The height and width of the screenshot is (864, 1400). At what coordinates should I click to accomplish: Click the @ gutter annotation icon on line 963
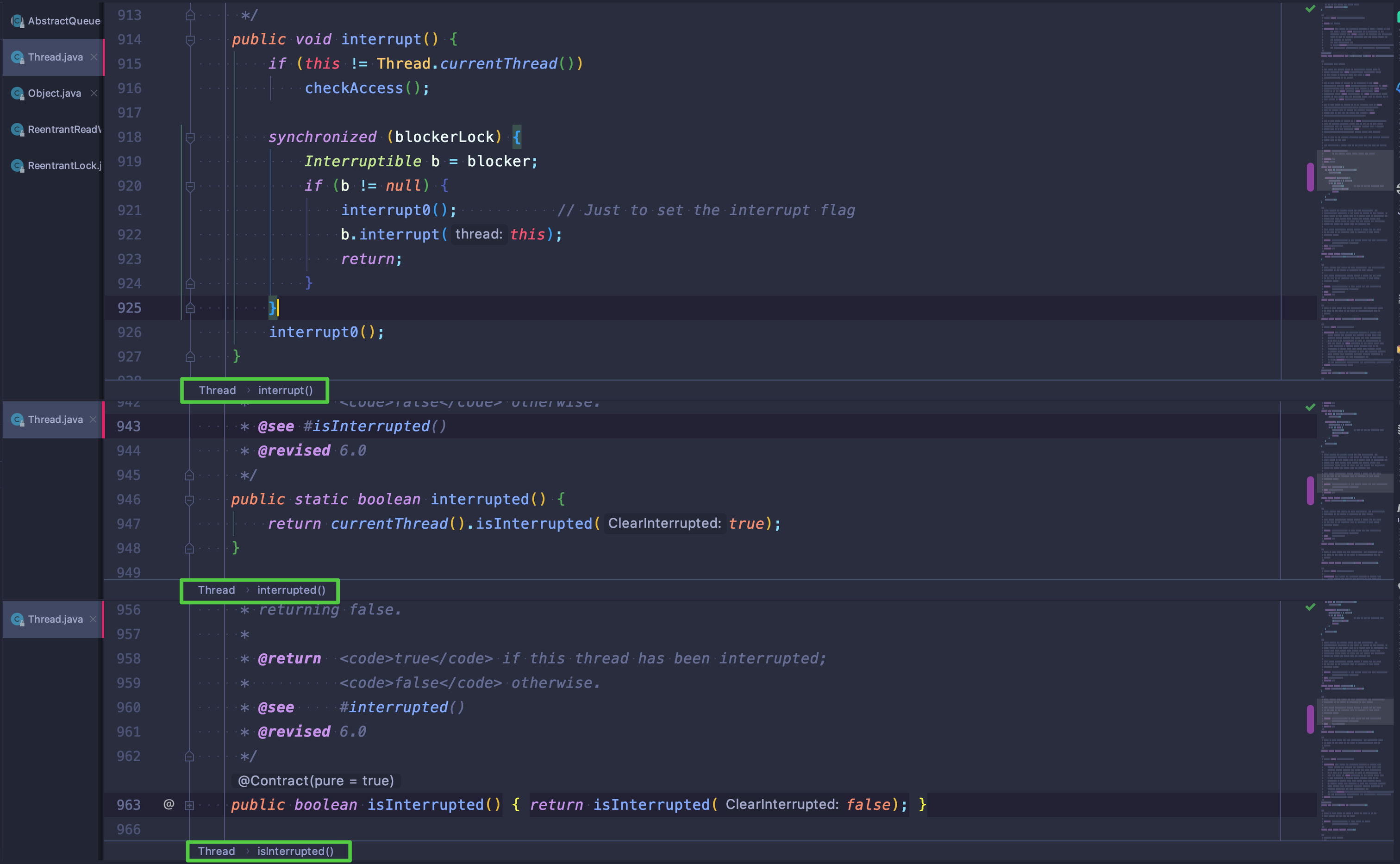tap(169, 805)
